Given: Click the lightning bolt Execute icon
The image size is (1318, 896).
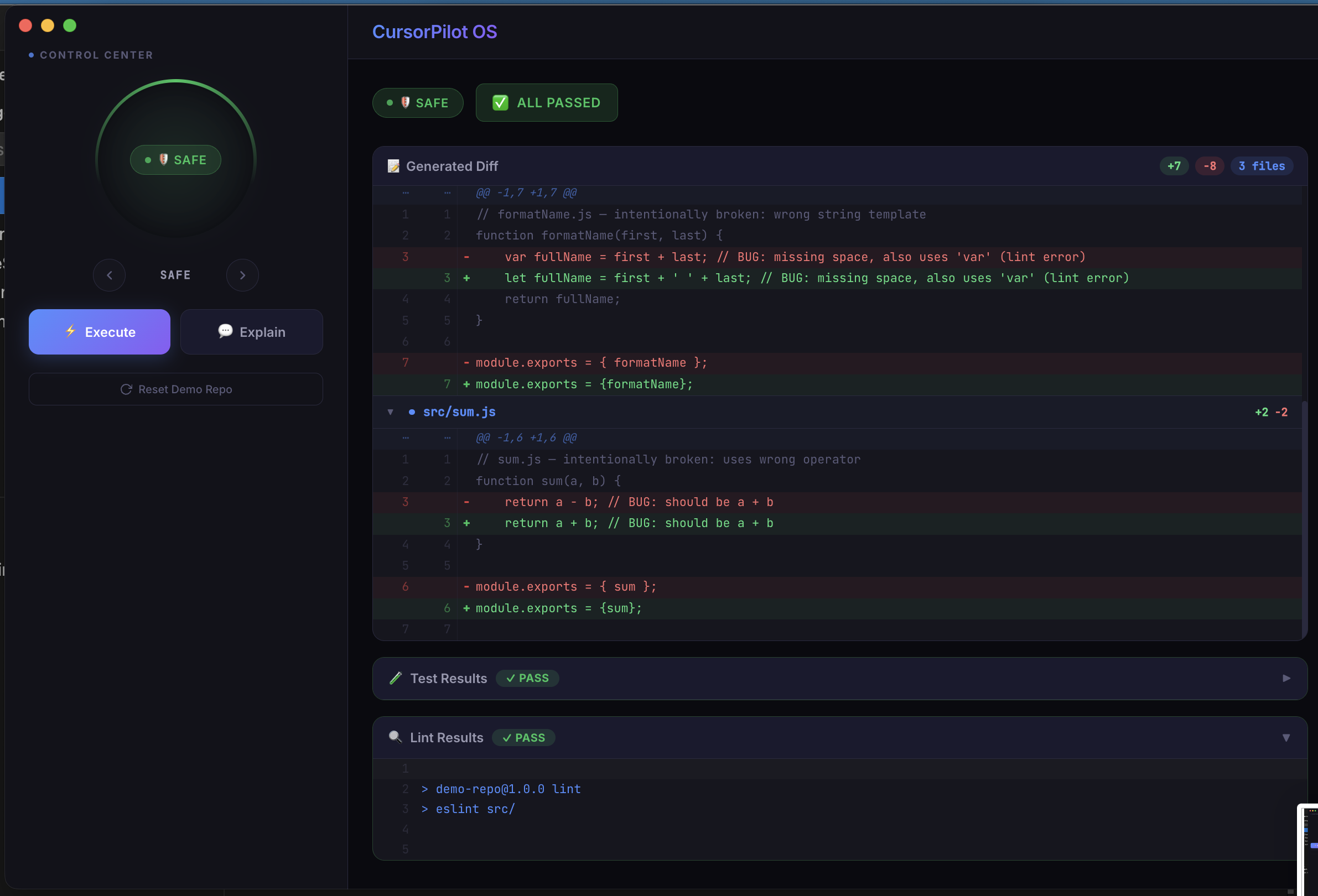Looking at the screenshot, I should click(70, 331).
